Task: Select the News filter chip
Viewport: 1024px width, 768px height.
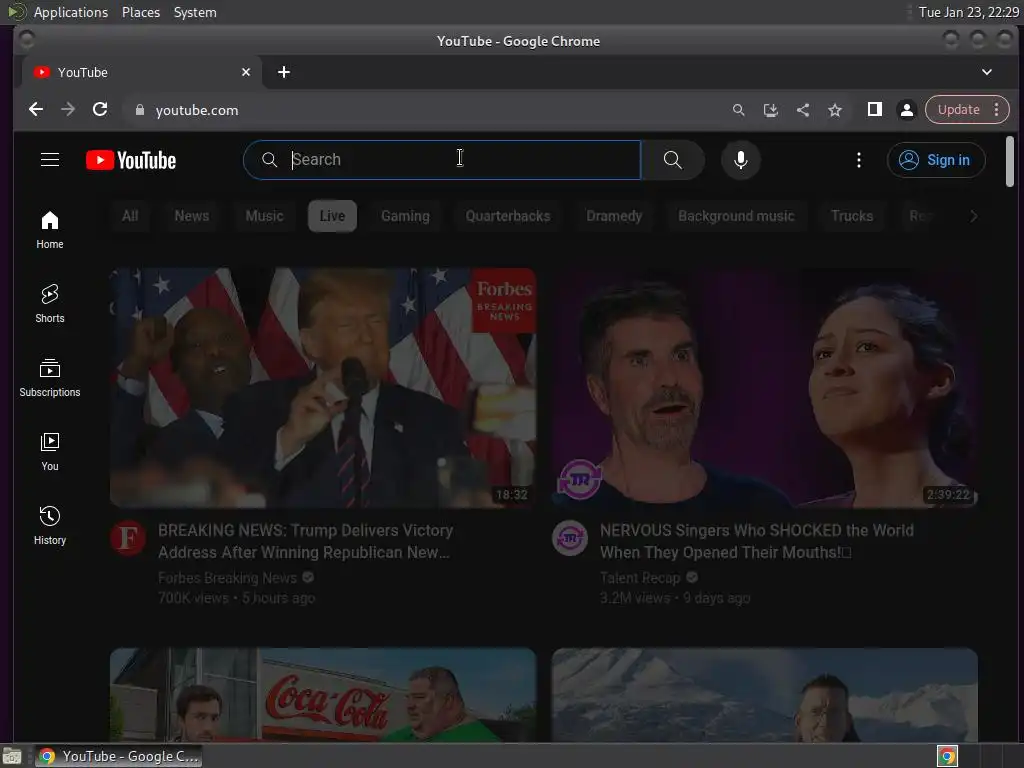Action: pyautogui.click(x=191, y=216)
